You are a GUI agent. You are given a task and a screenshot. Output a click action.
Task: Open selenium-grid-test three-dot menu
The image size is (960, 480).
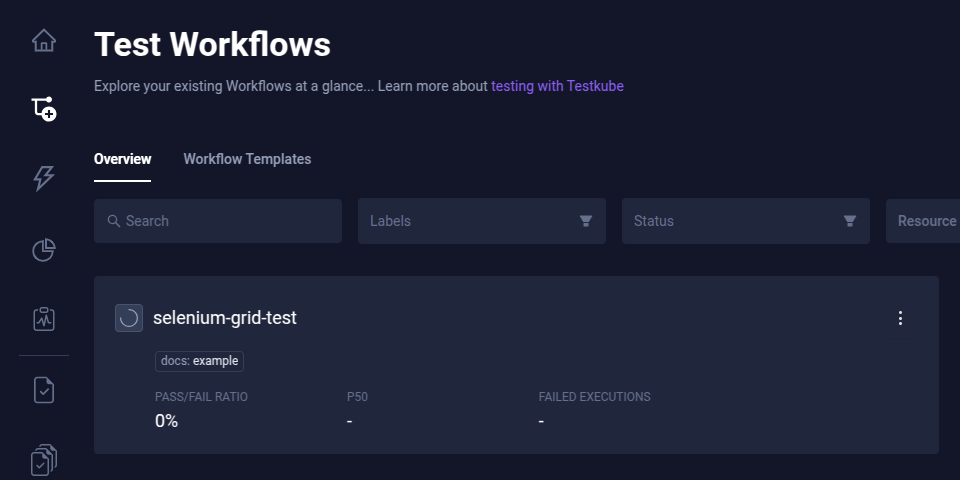(x=900, y=318)
